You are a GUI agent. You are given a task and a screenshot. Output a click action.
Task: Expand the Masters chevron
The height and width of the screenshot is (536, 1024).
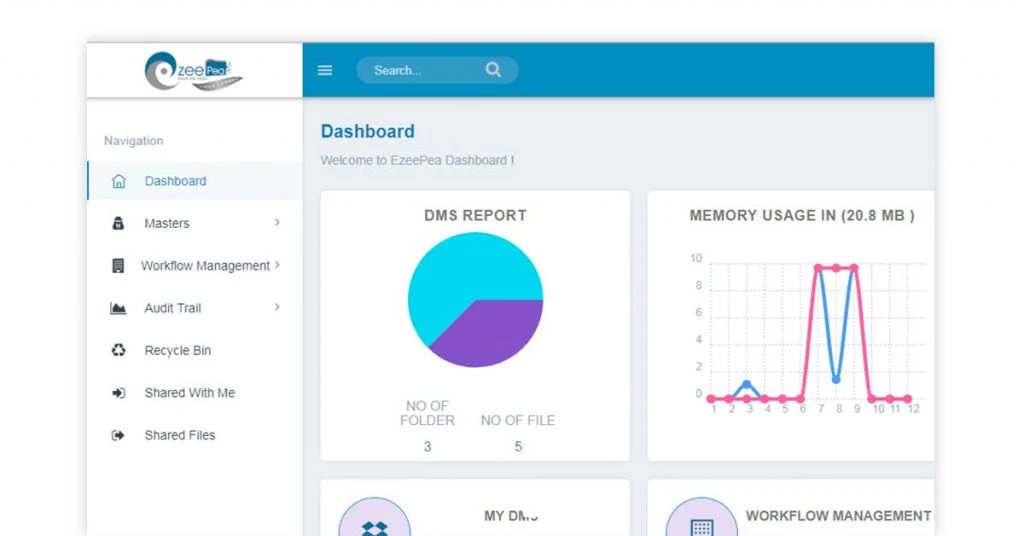coord(277,223)
